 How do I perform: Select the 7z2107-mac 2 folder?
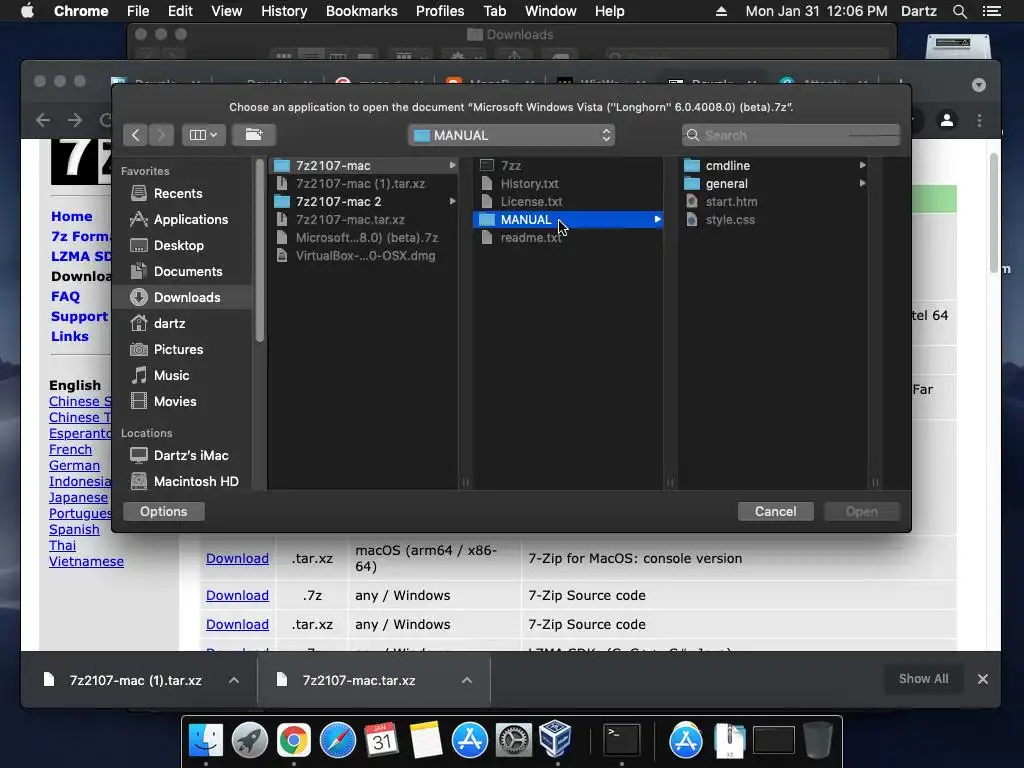click(363, 202)
